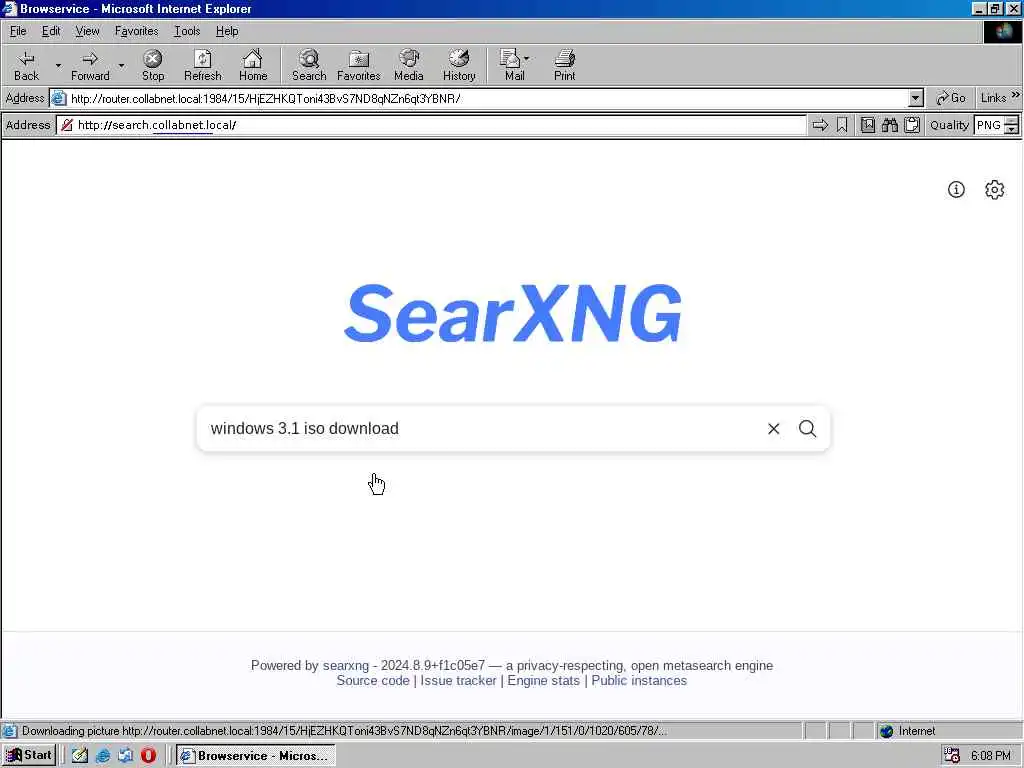Open the Edit menu
The width and height of the screenshot is (1024, 768).
pos(51,31)
